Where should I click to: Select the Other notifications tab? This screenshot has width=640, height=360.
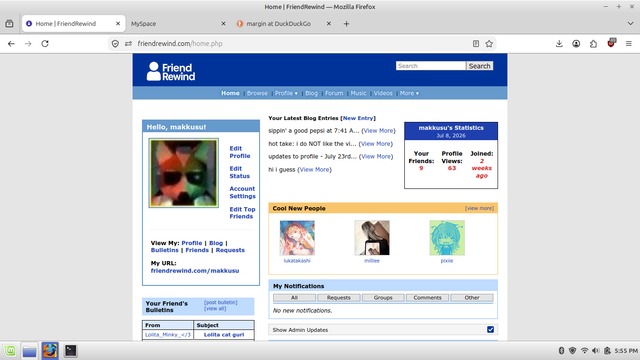pyautogui.click(x=472, y=298)
